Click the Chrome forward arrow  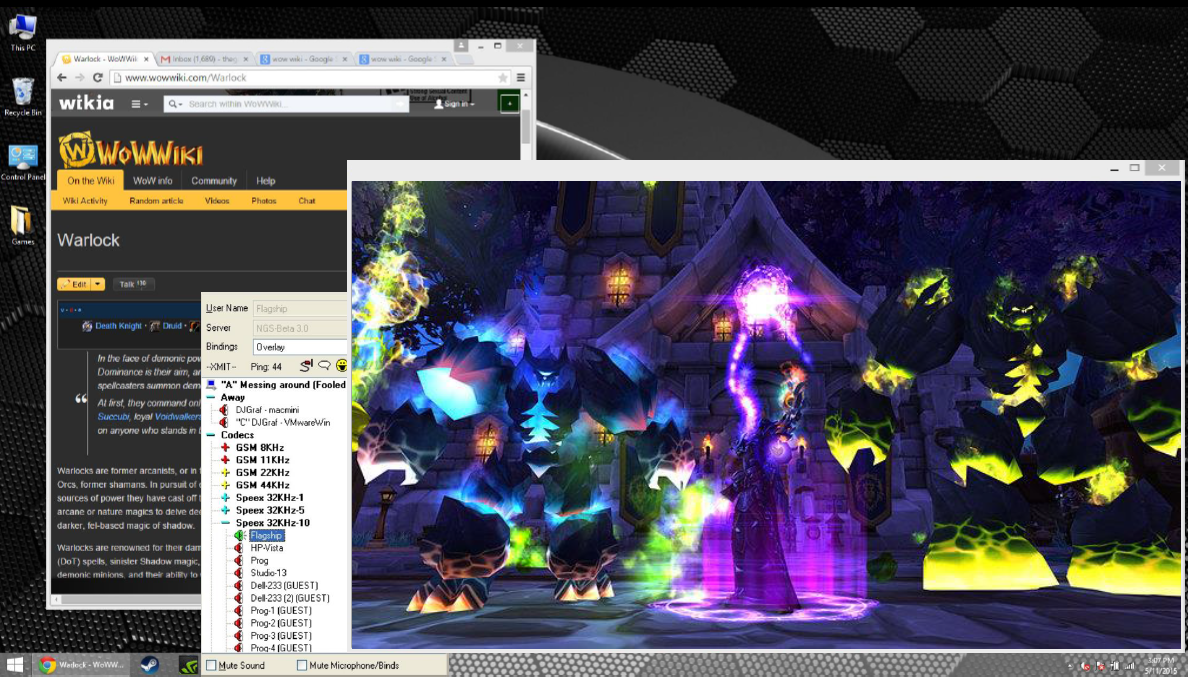(x=80, y=77)
